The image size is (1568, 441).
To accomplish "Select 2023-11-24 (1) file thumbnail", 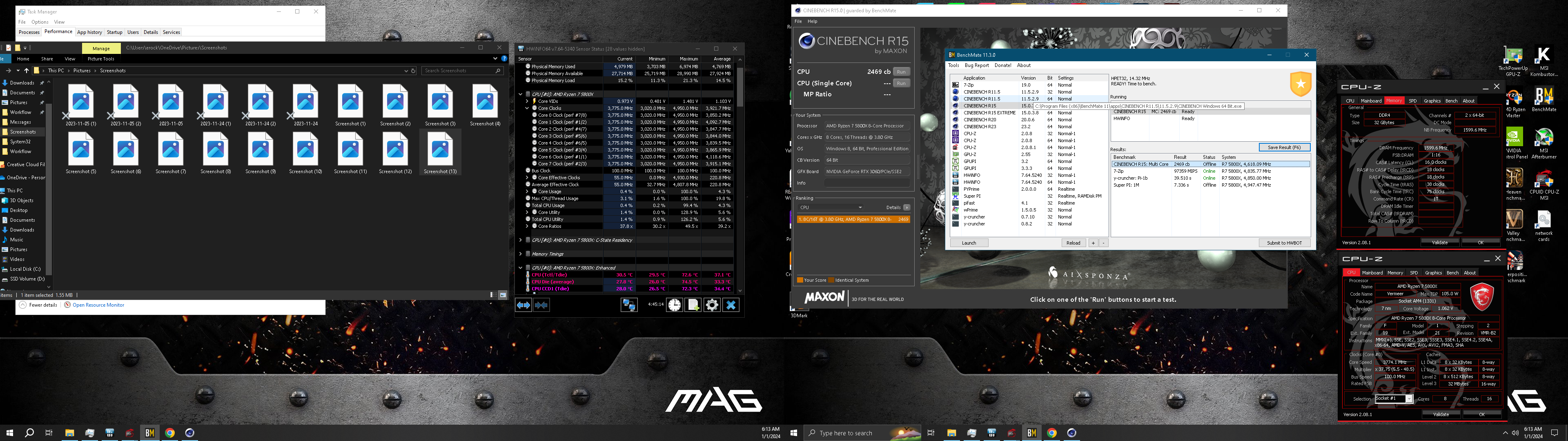I will [216, 105].
